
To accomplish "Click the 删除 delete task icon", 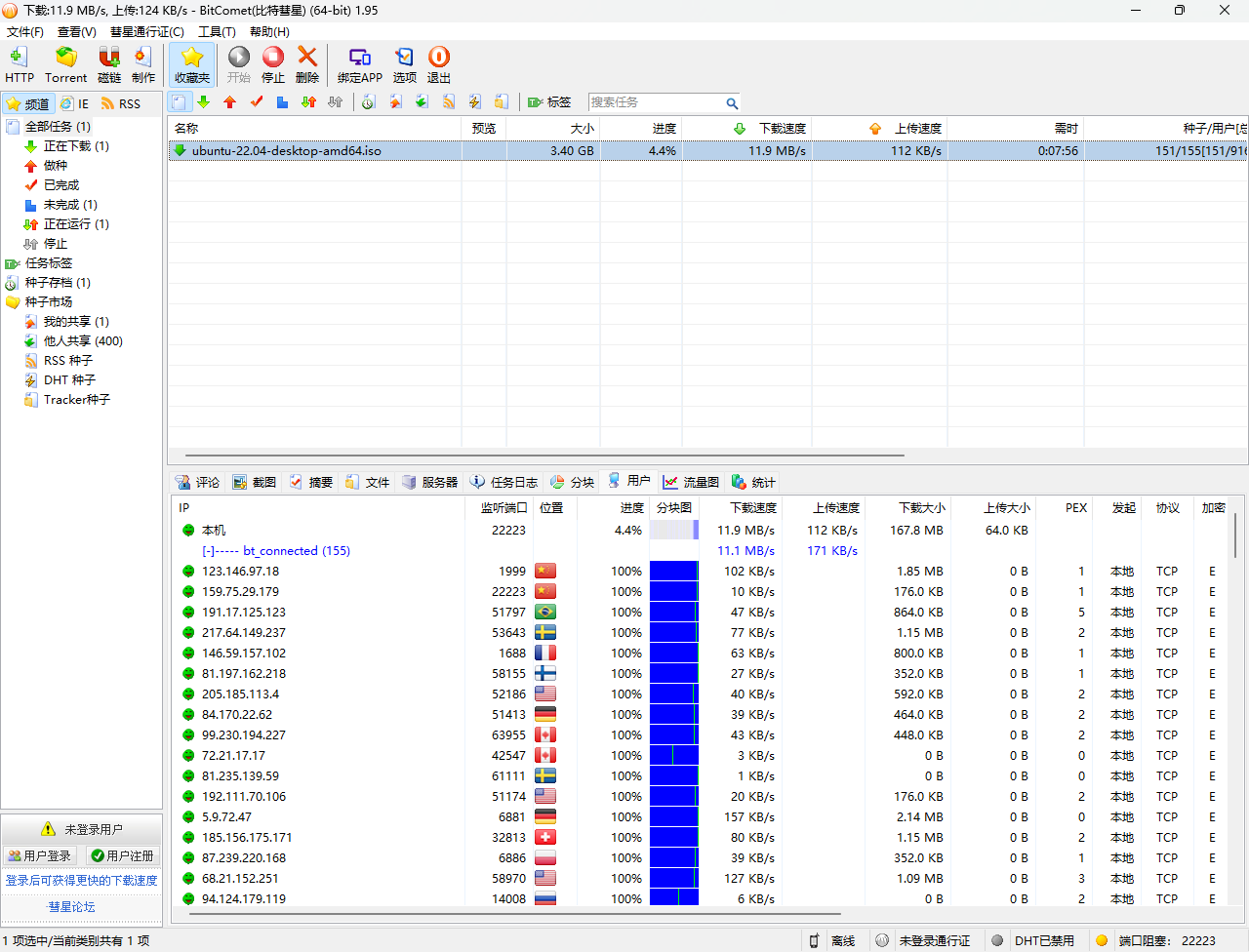I will (307, 64).
